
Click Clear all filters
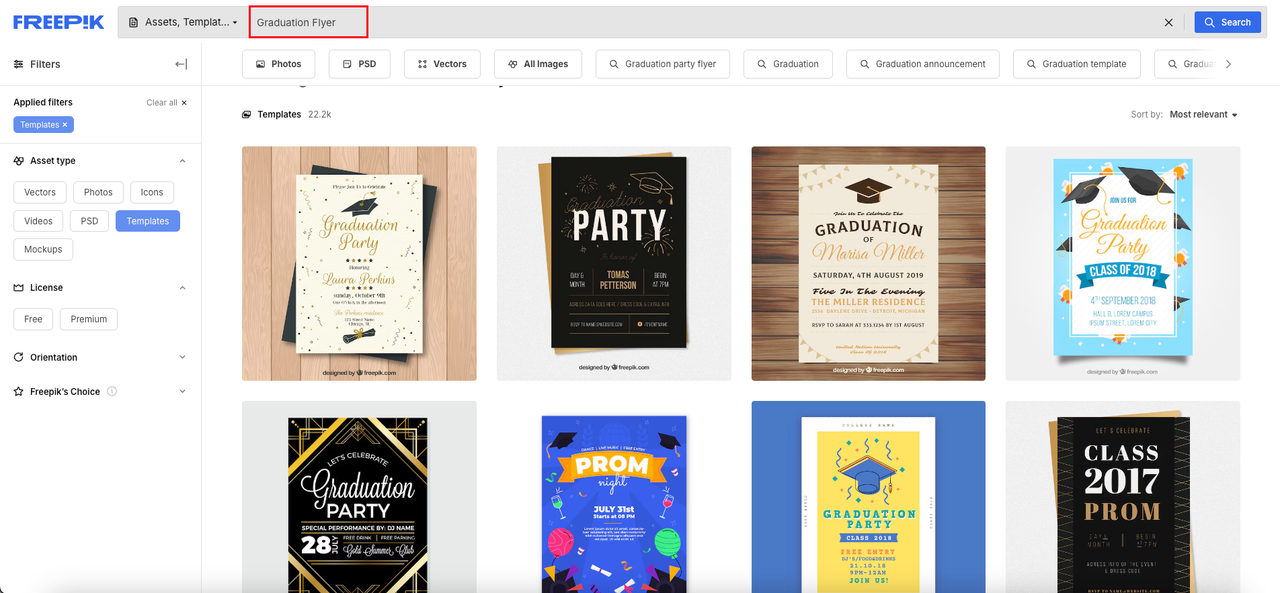click(166, 103)
